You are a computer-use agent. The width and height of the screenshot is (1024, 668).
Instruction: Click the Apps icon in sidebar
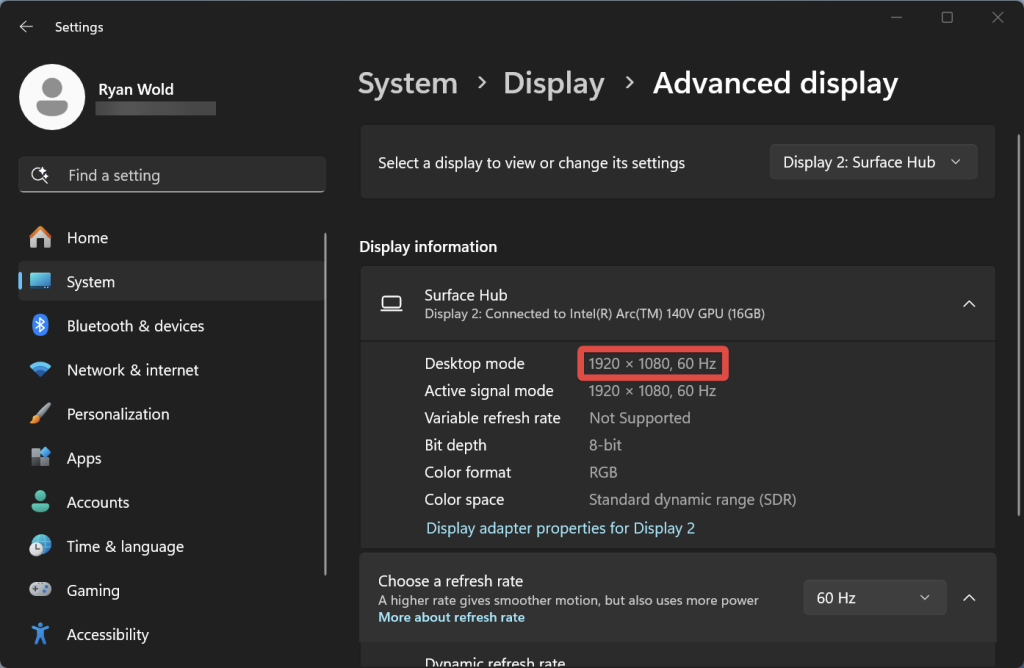click(x=40, y=457)
